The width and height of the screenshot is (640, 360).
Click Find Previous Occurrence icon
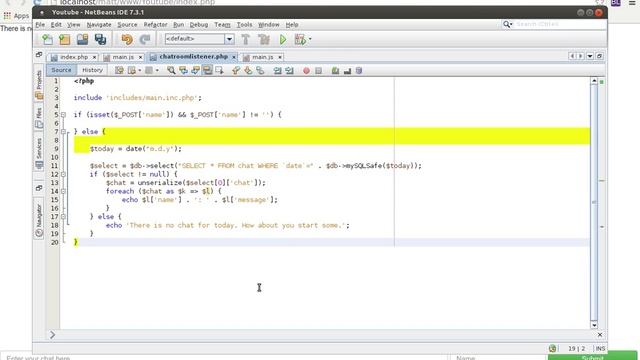pos(183,71)
